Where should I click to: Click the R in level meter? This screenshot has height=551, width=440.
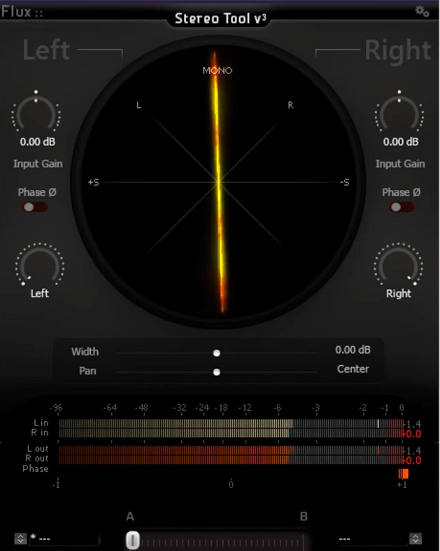[x=231, y=433]
